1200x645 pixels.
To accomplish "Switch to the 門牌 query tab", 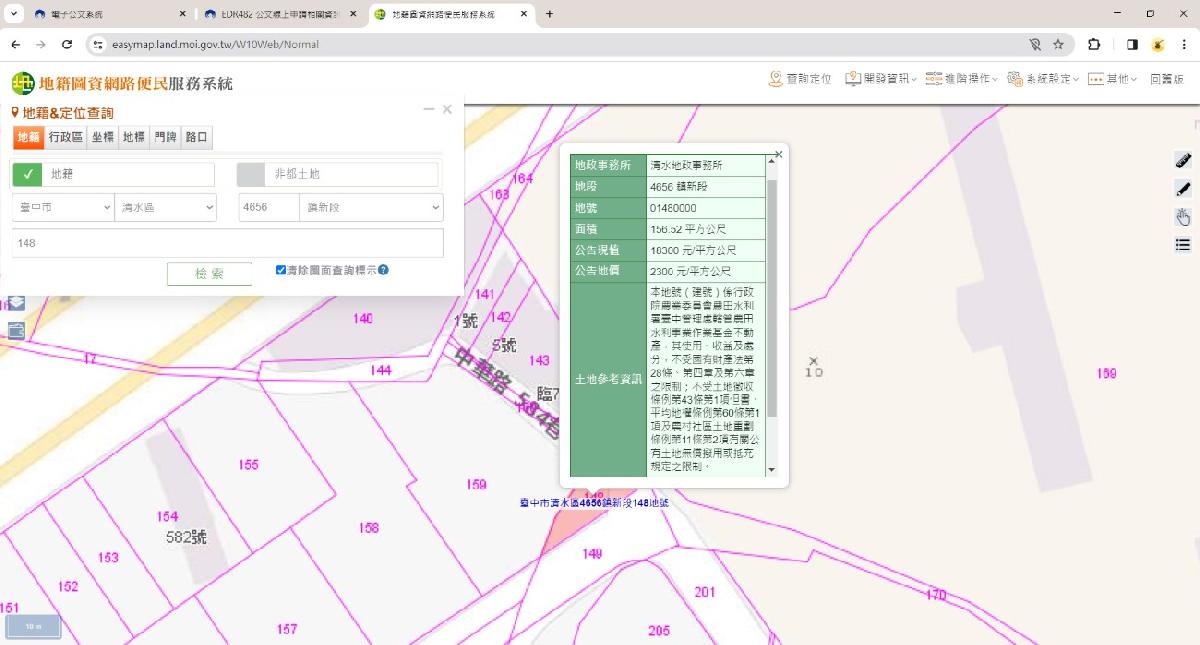I will point(165,138).
